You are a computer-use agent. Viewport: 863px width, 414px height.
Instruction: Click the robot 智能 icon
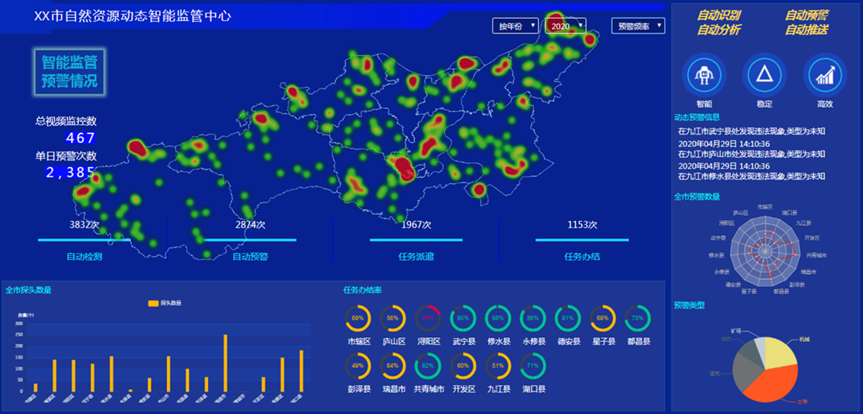point(704,75)
